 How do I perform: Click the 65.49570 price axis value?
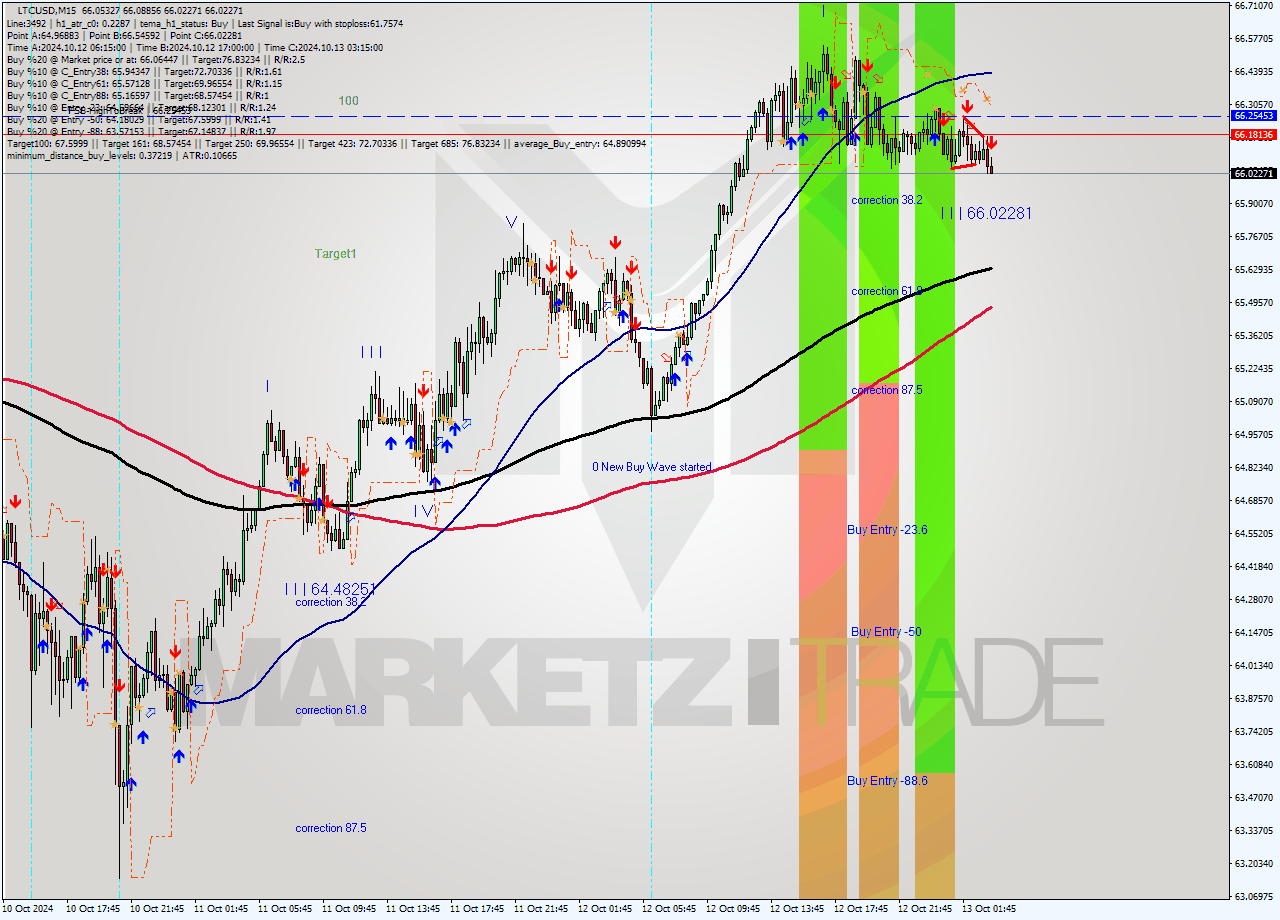[1253, 302]
